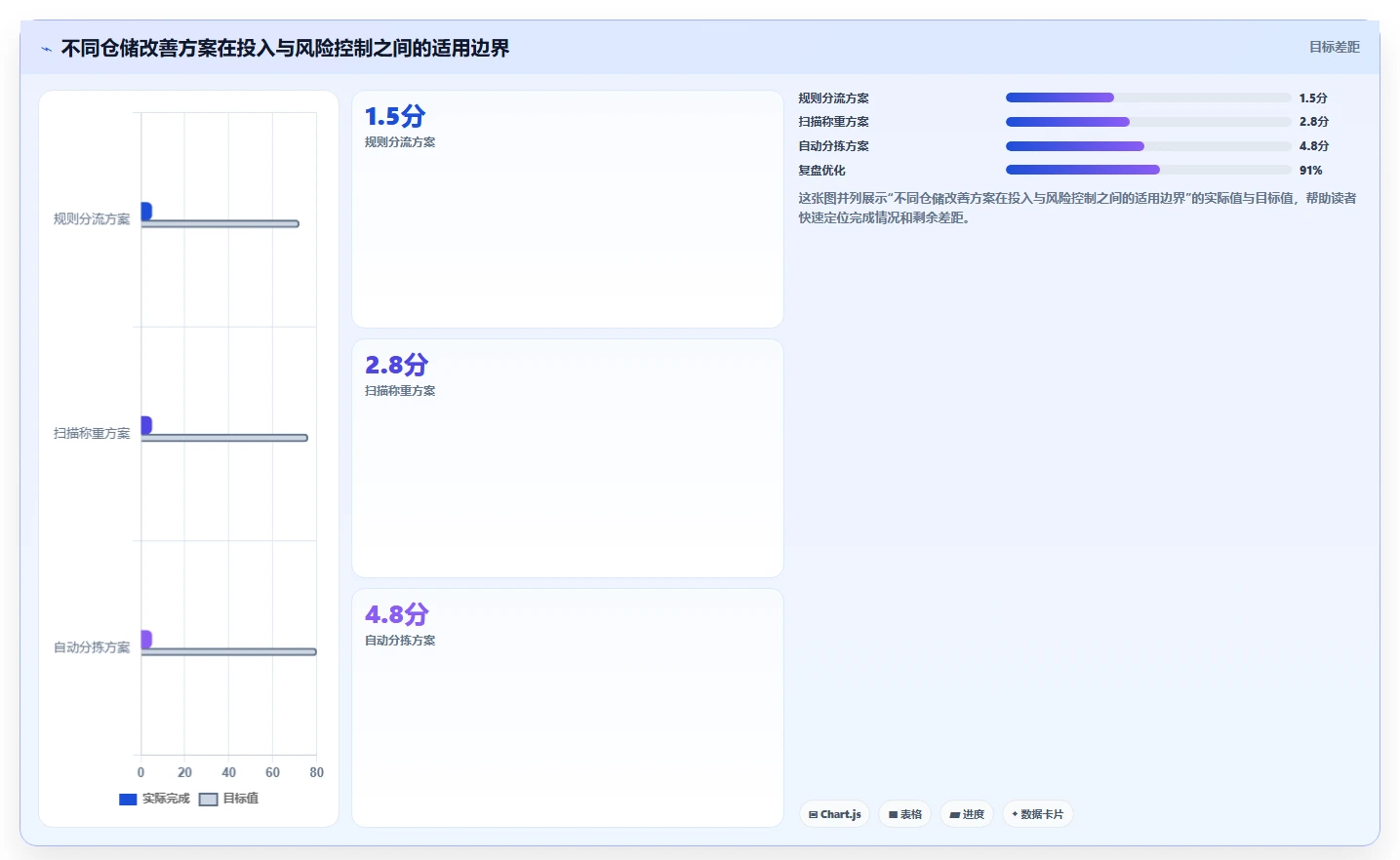Viewport: 1400px width, 860px height.
Task: Click the 自动分拣方案 target bar in chart
Action: pyautogui.click(x=228, y=651)
